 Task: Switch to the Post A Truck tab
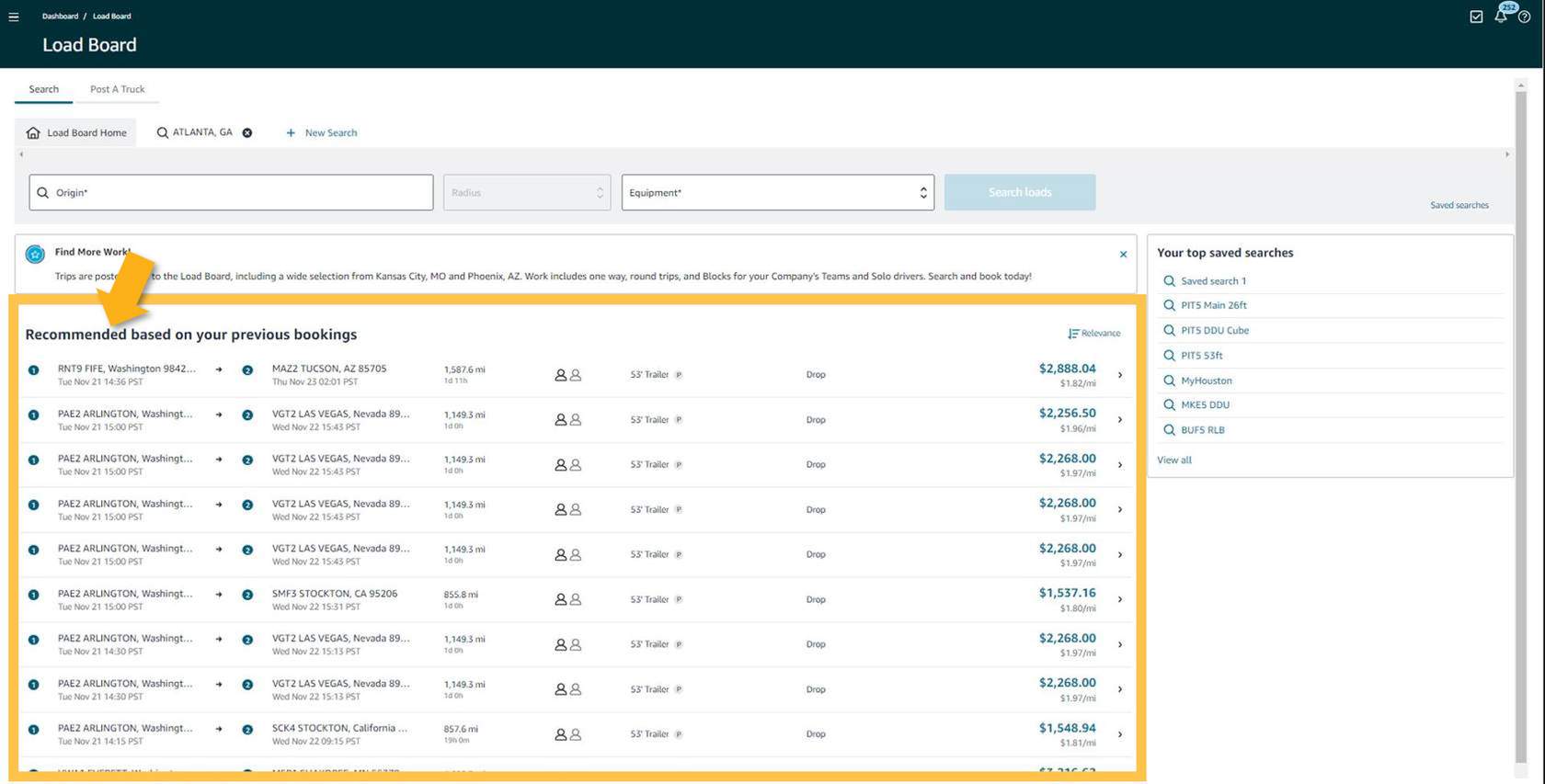coord(117,89)
